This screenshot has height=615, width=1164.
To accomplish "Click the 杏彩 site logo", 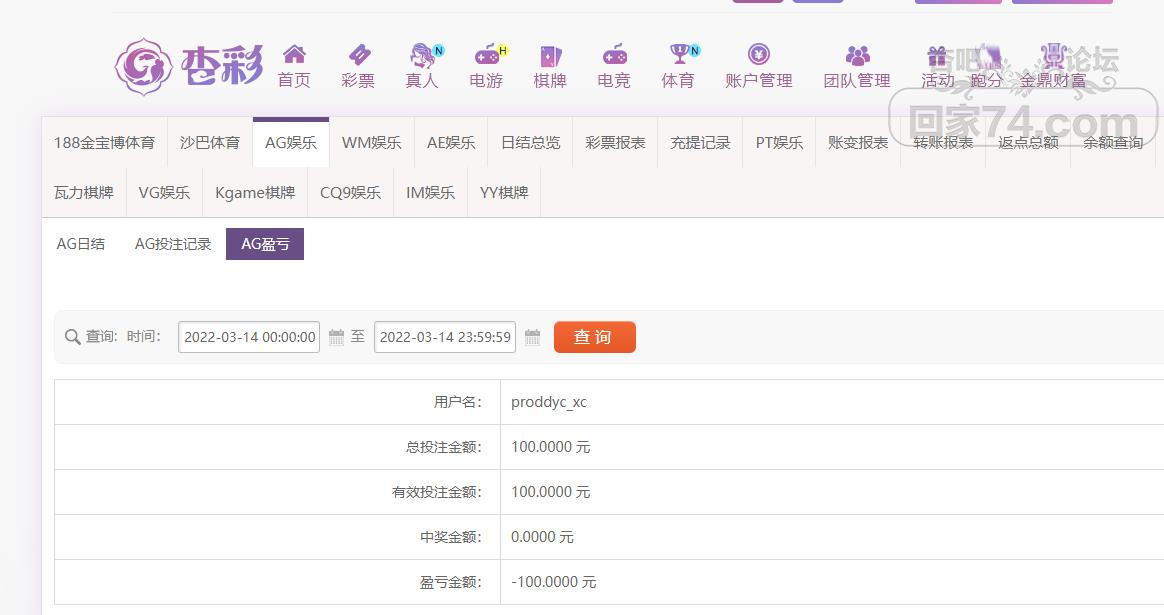I will click(x=189, y=67).
